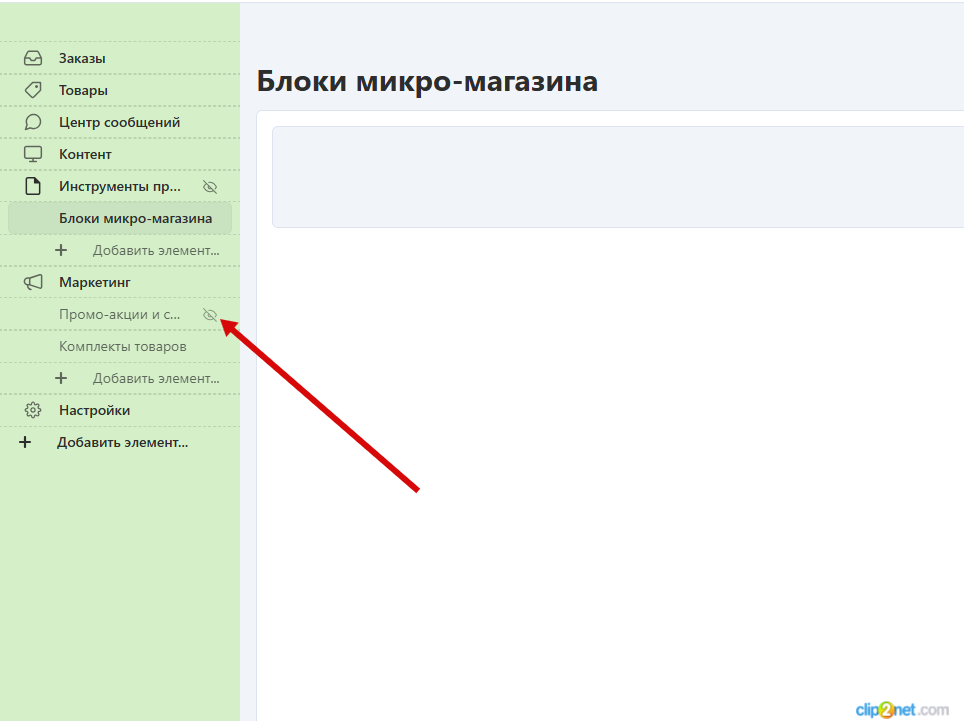Click the plus icon below Настройки

click(26, 442)
